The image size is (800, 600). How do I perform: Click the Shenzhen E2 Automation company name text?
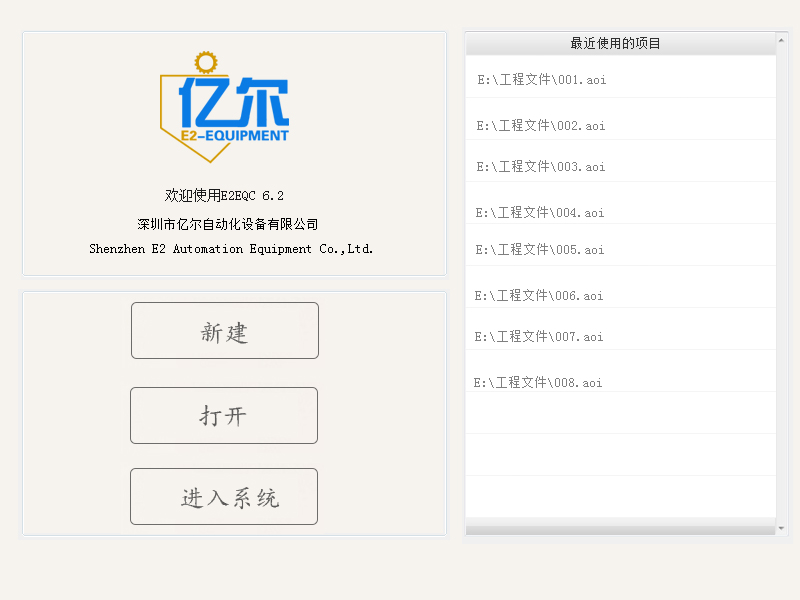pos(232,249)
